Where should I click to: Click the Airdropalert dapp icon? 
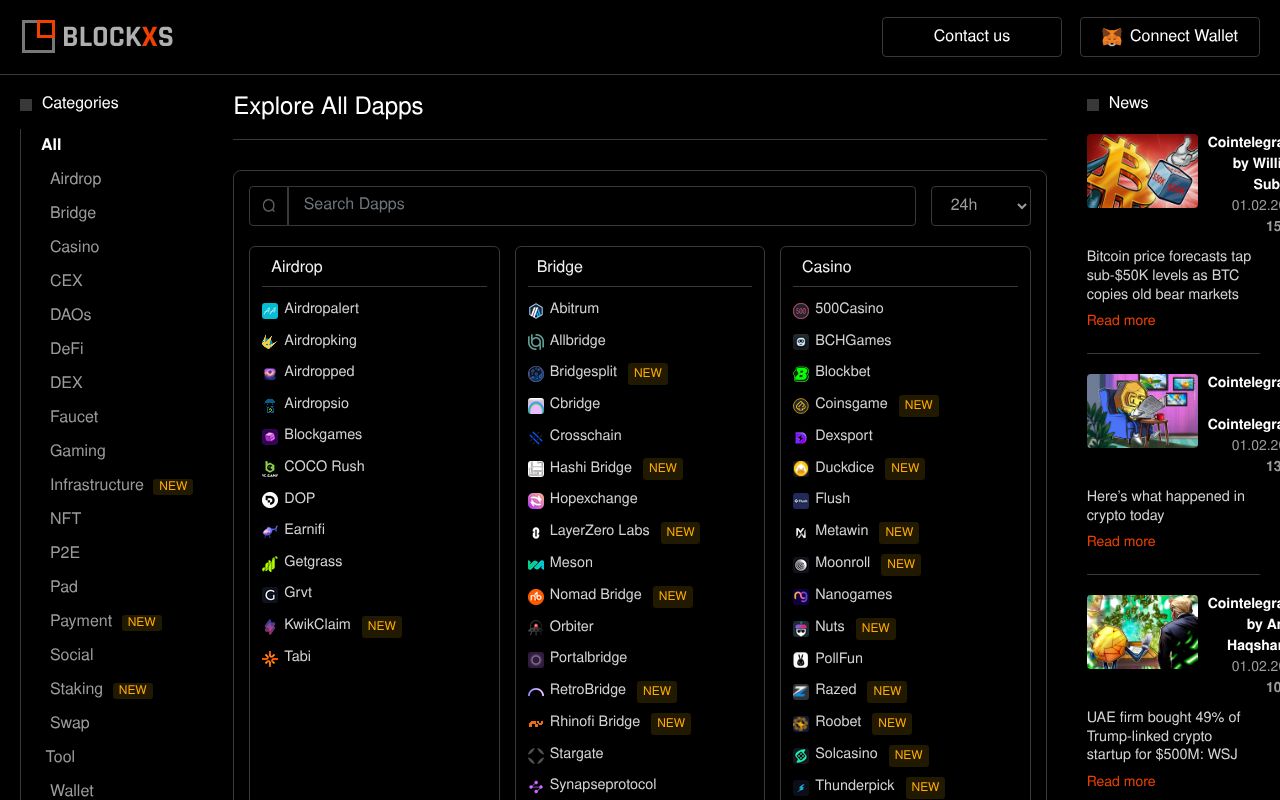[269, 311]
